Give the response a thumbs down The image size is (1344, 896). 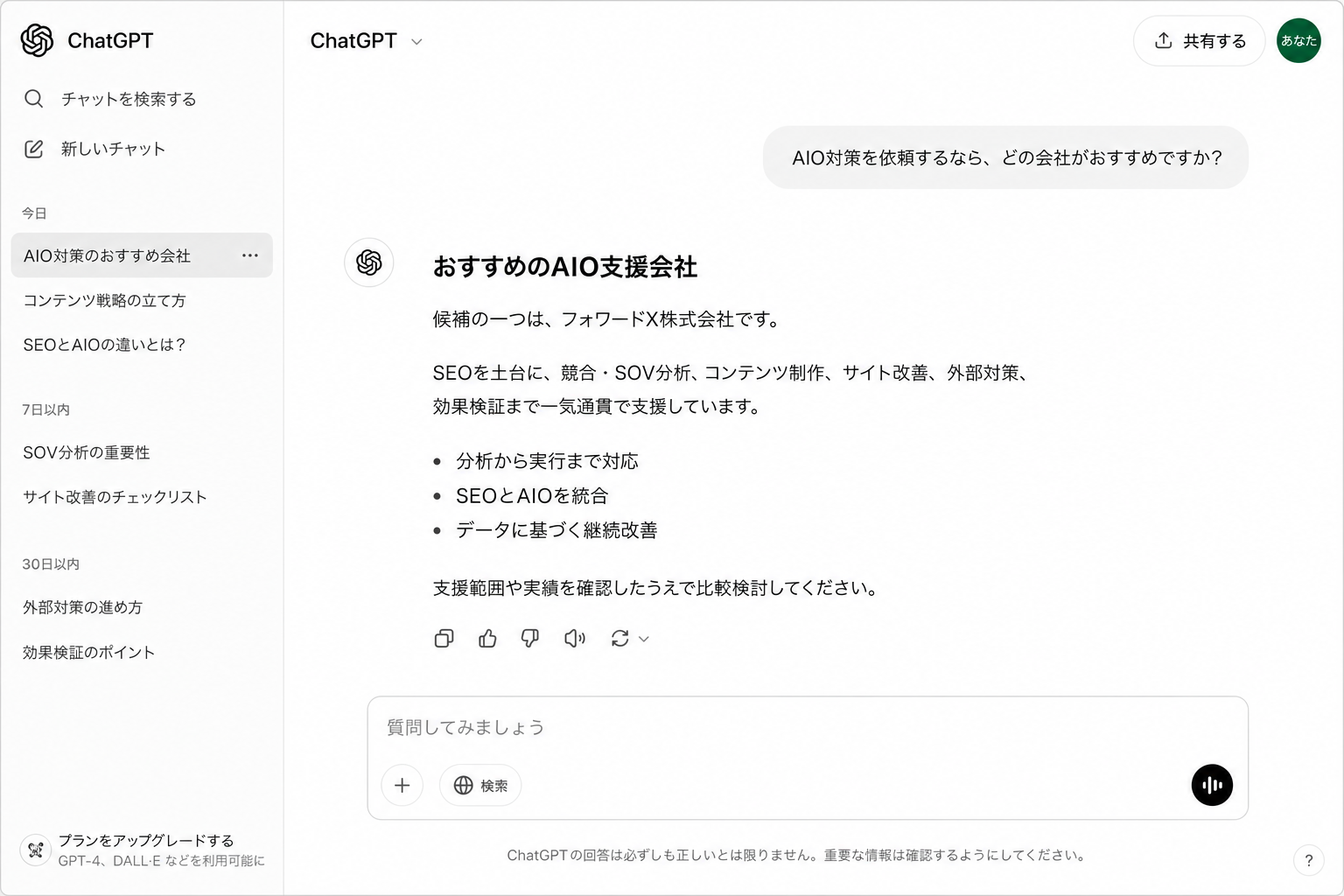click(x=530, y=639)
